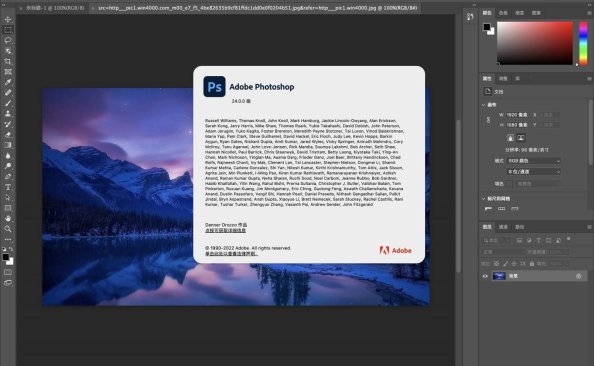Select the Hand tool
The height and width of the screenshot is (366, 594).
[x=8, y=218]
